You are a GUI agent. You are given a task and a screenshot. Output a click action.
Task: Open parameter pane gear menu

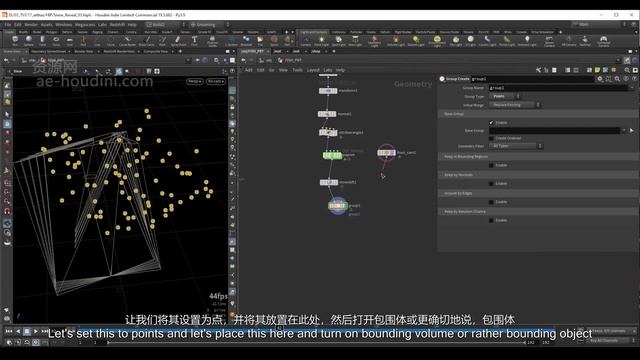[x=600, y=79]
